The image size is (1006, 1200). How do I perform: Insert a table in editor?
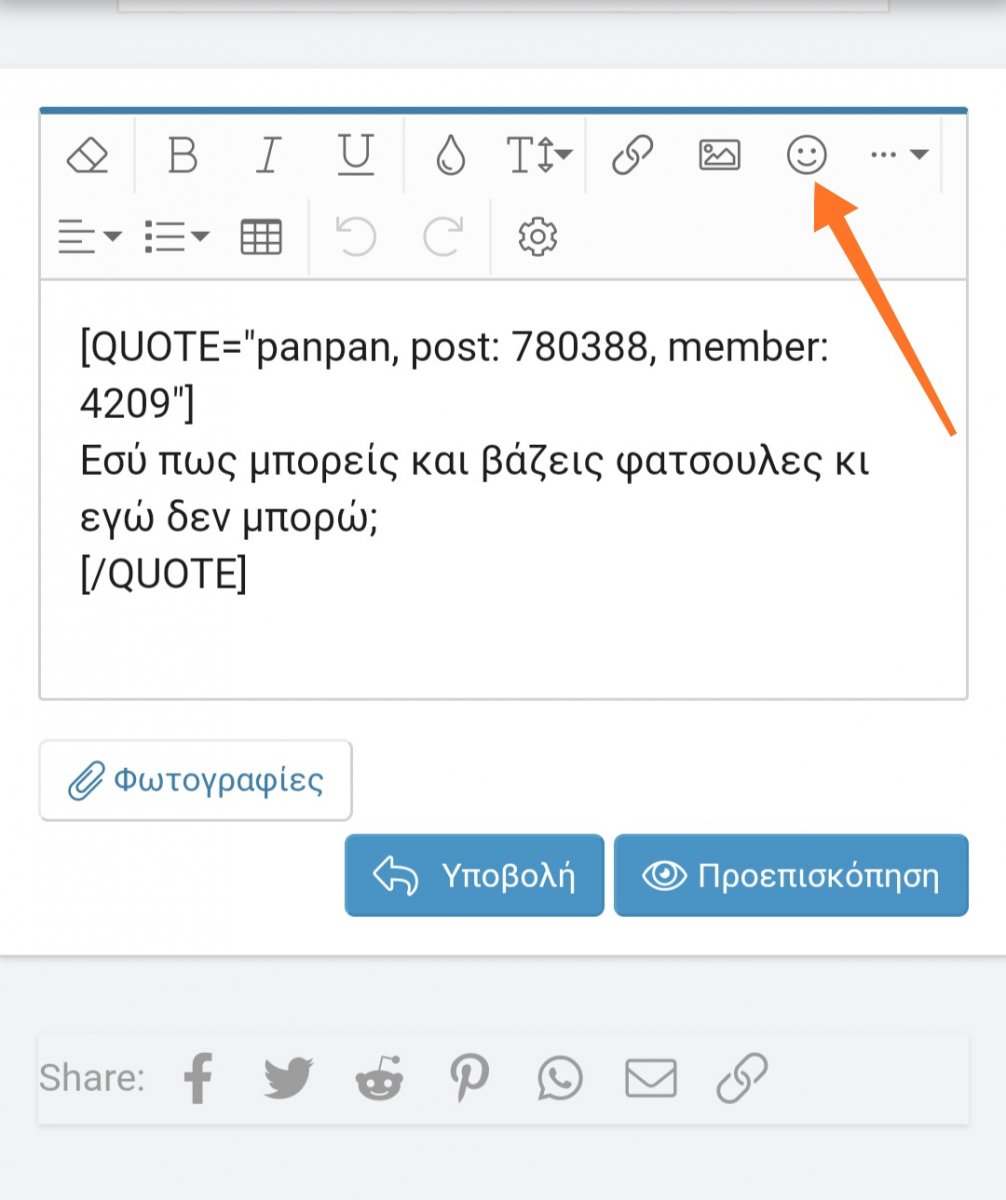(x=261, y=237)
